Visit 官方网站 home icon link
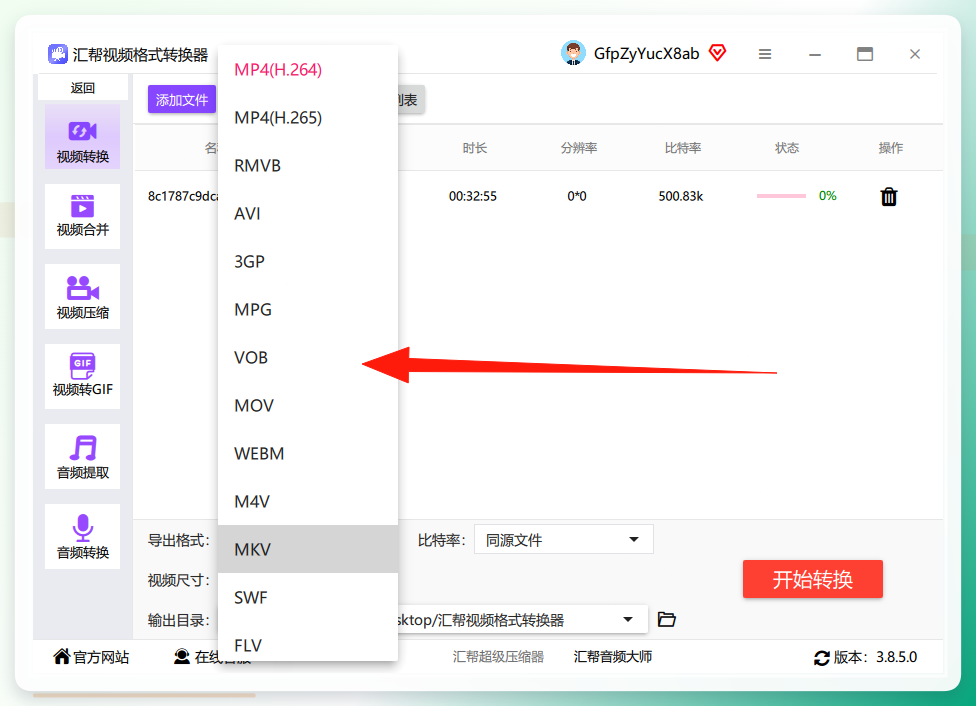The width and height of the screenshot is (976, 706). tap(92, 657)
